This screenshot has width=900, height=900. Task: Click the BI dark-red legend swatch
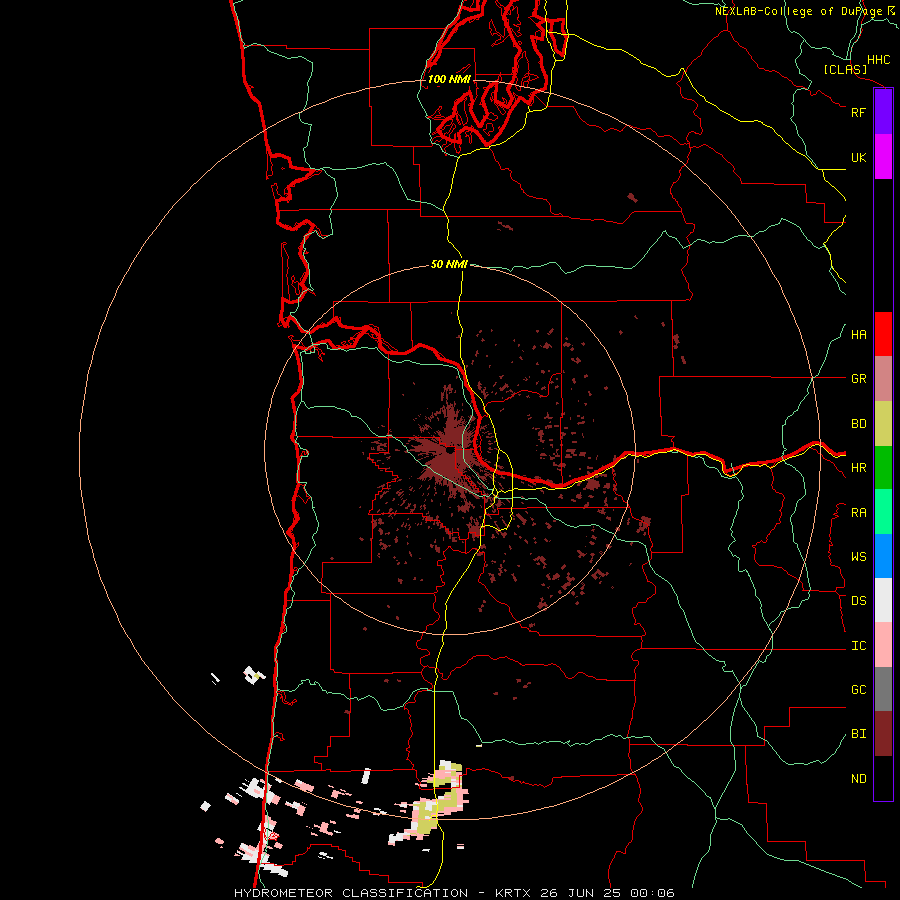pyautogui.click(x=883, y=734)
